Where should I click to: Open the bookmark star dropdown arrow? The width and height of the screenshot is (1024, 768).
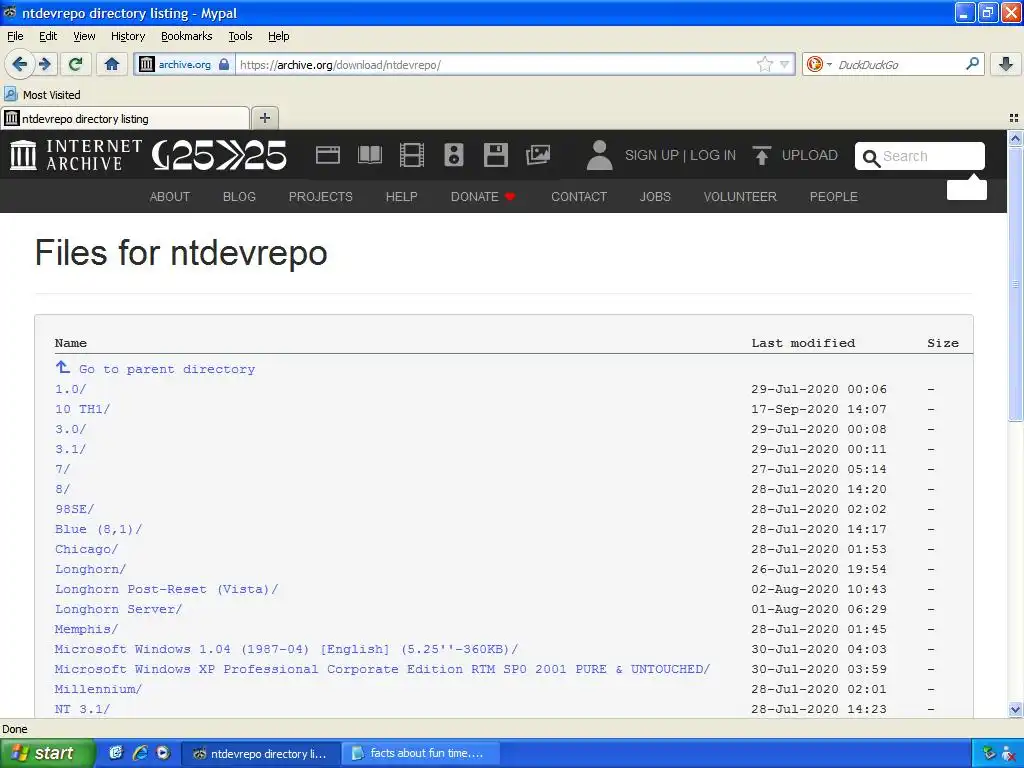[784, 64]
